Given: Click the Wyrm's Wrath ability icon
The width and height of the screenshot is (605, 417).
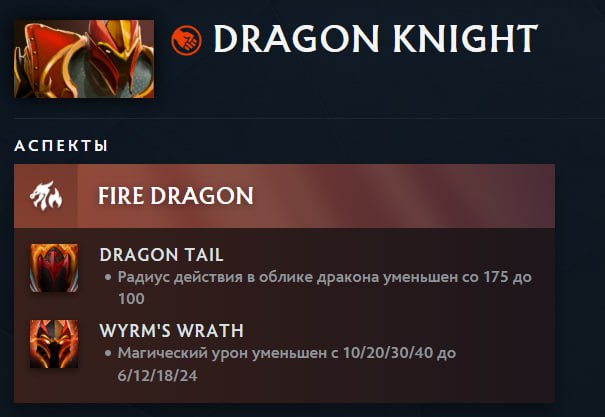Looking at the screenshot, I should (54, 344).
